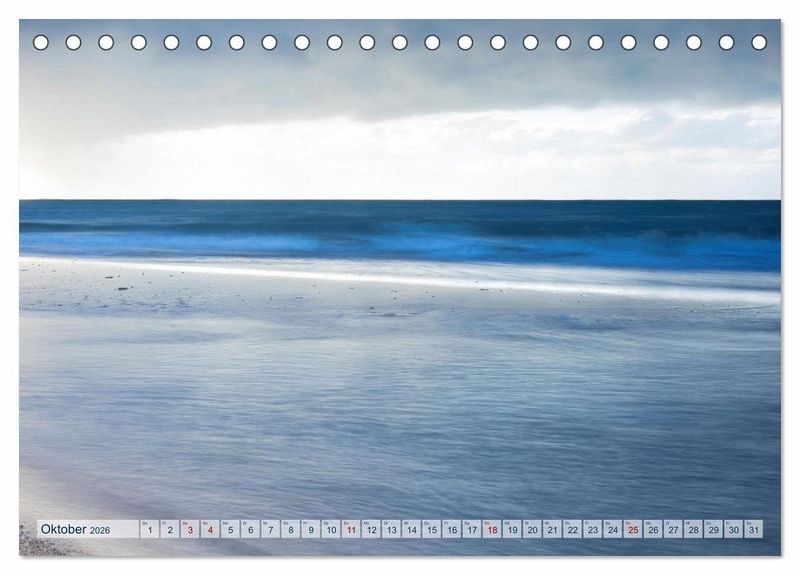Choose date 10 on the calendar
This screenshot has height=575, width=800.
[x=331, y=530]
